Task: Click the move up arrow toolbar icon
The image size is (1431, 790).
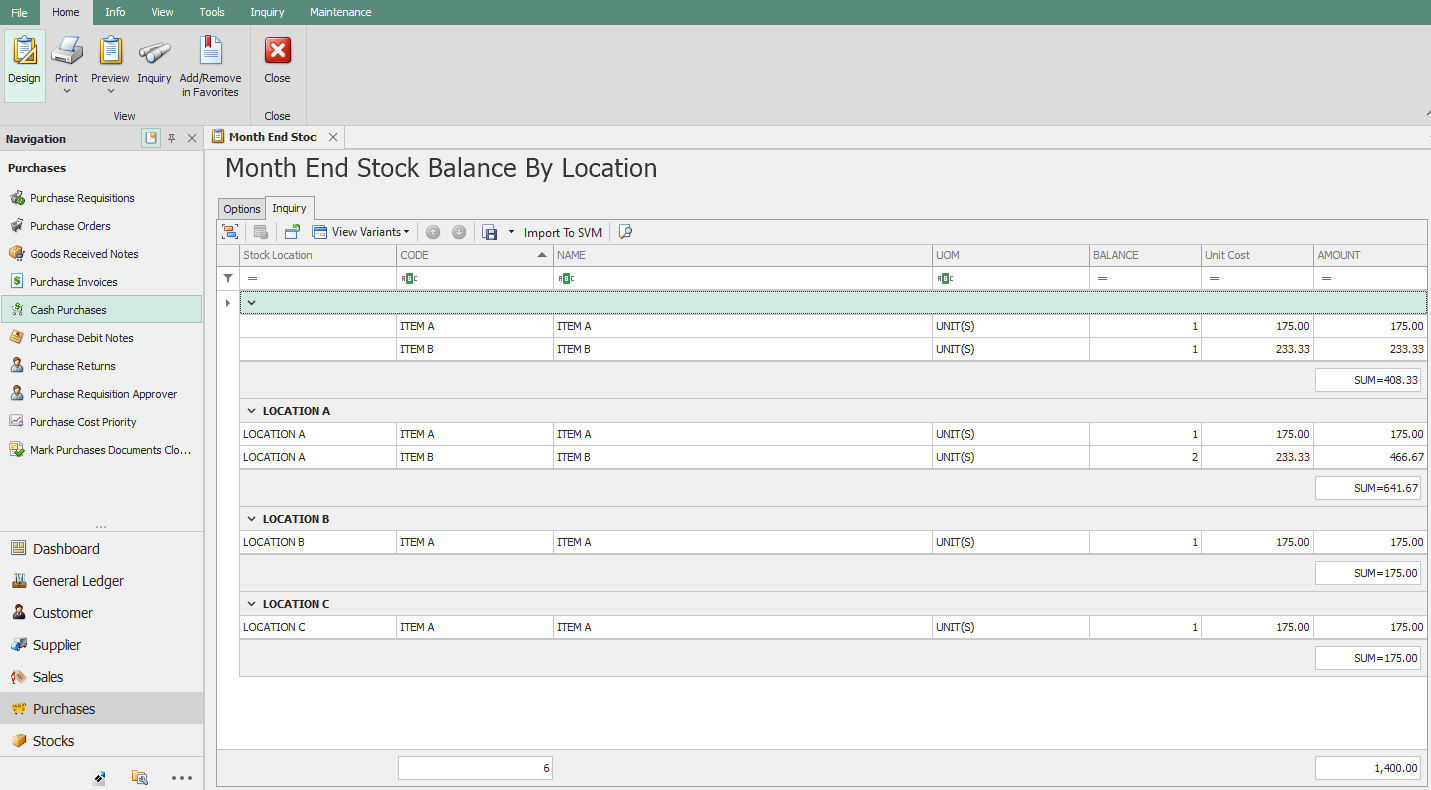Action: 433,232
